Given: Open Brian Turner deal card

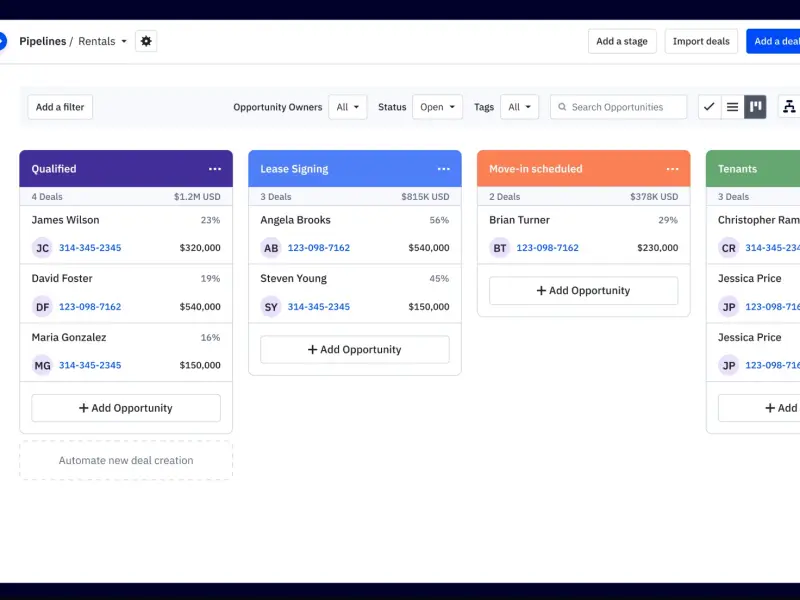Looking at the screenshot, I should click(584, 235).
